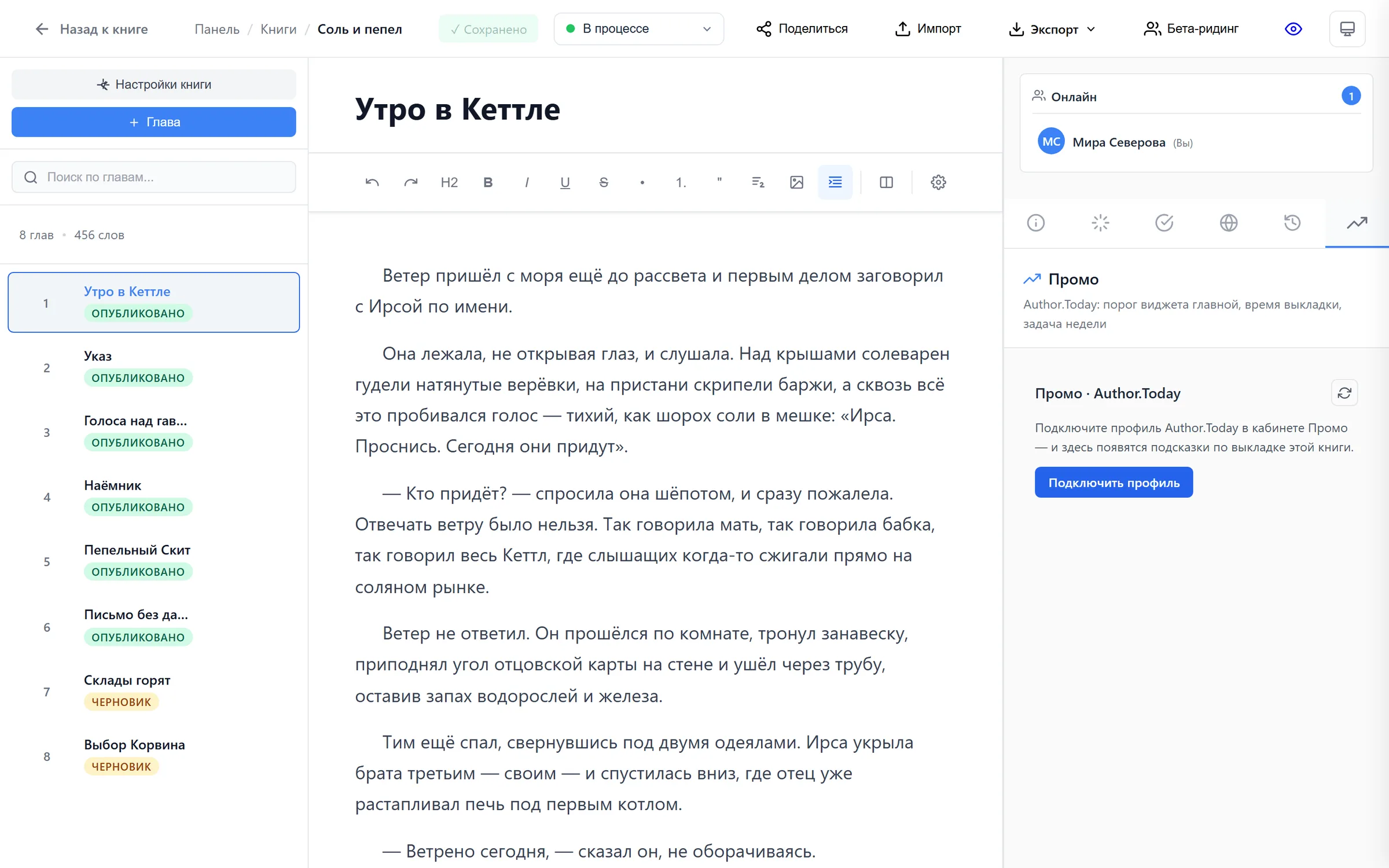Insert a numbered list
The width and height of the screenshot is (1389, 868).
point(681,182)
